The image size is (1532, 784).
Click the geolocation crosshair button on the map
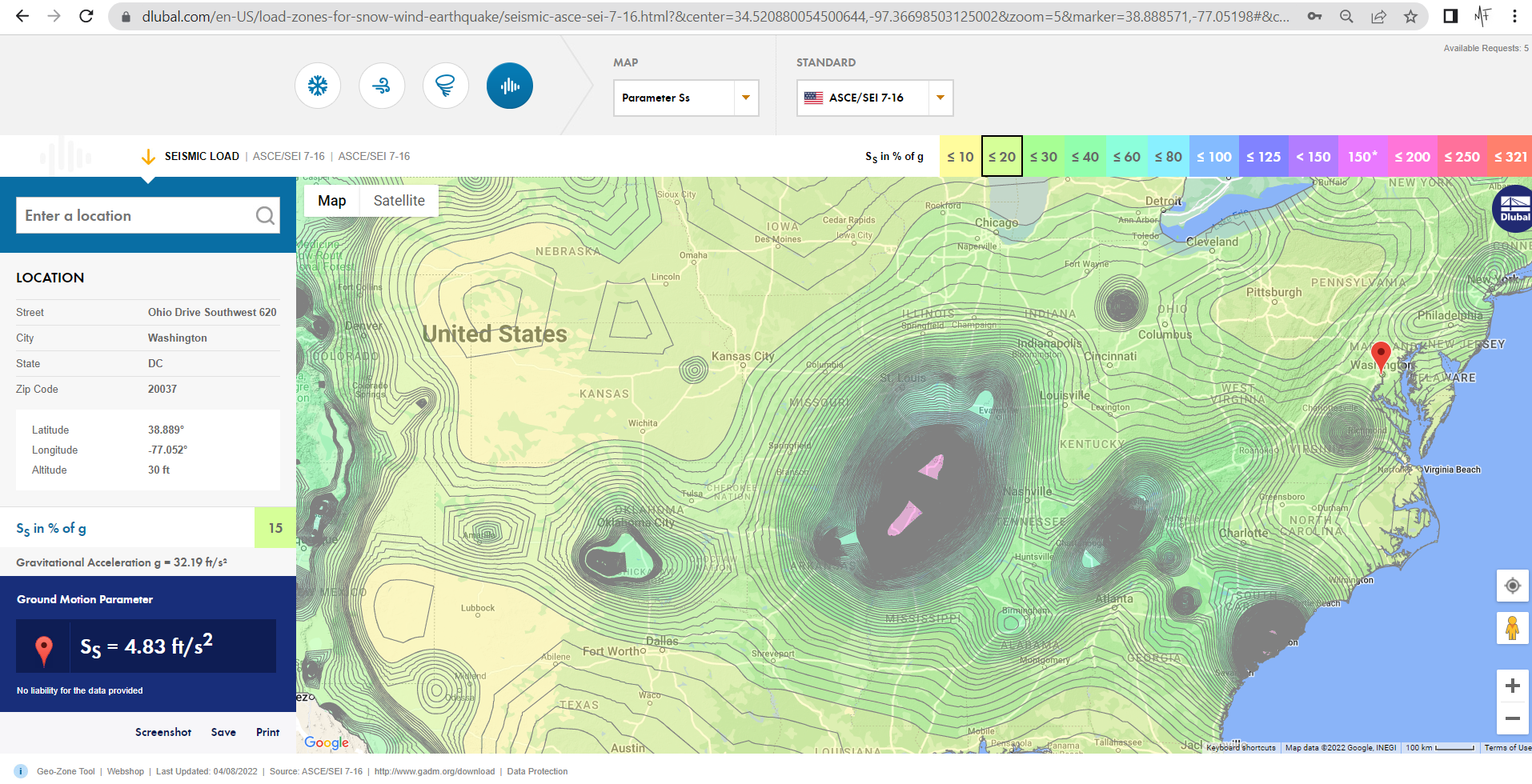pyautogui.click(x=1512, y=586)
